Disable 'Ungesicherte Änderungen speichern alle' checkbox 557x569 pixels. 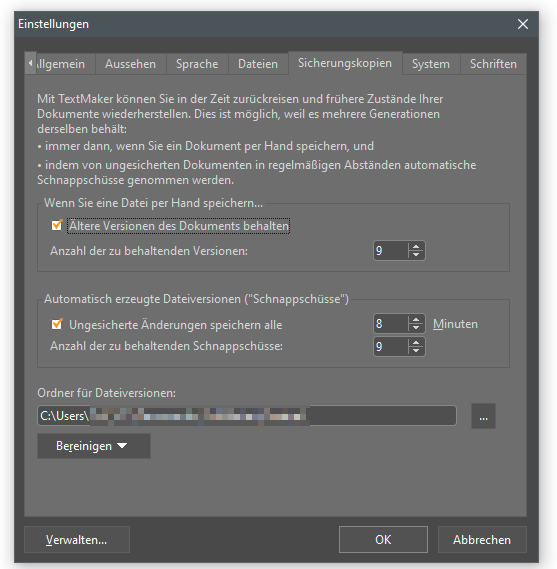(57, 324)
